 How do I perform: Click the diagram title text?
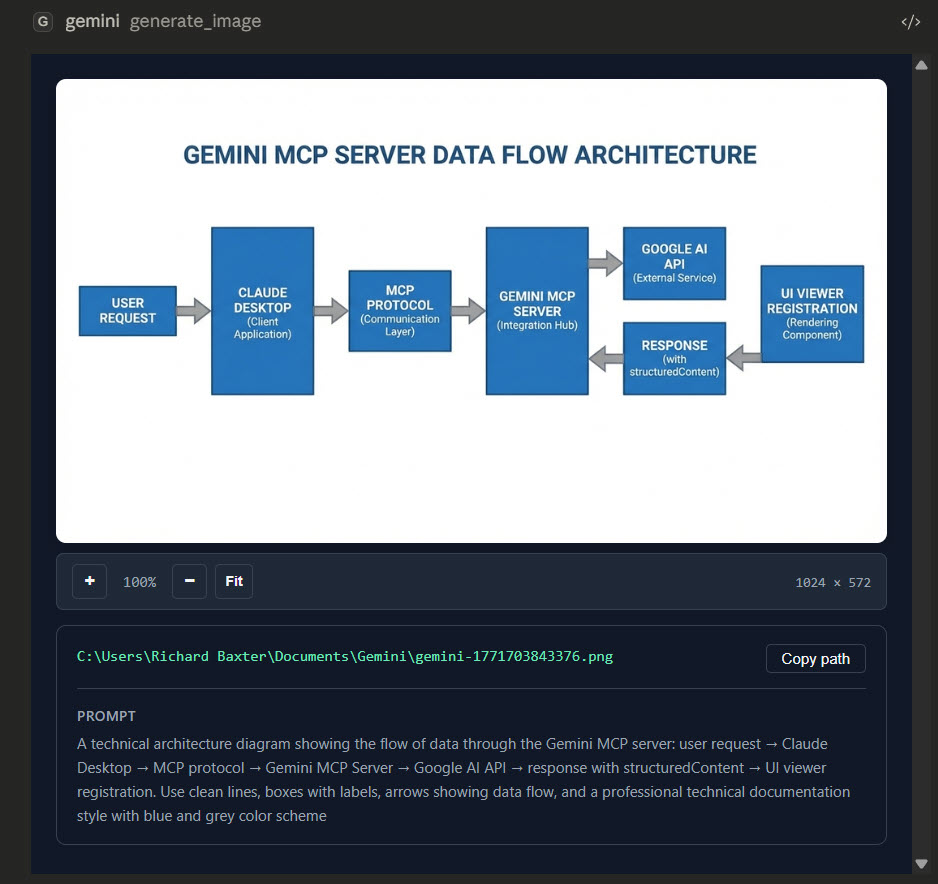point(470,155)
